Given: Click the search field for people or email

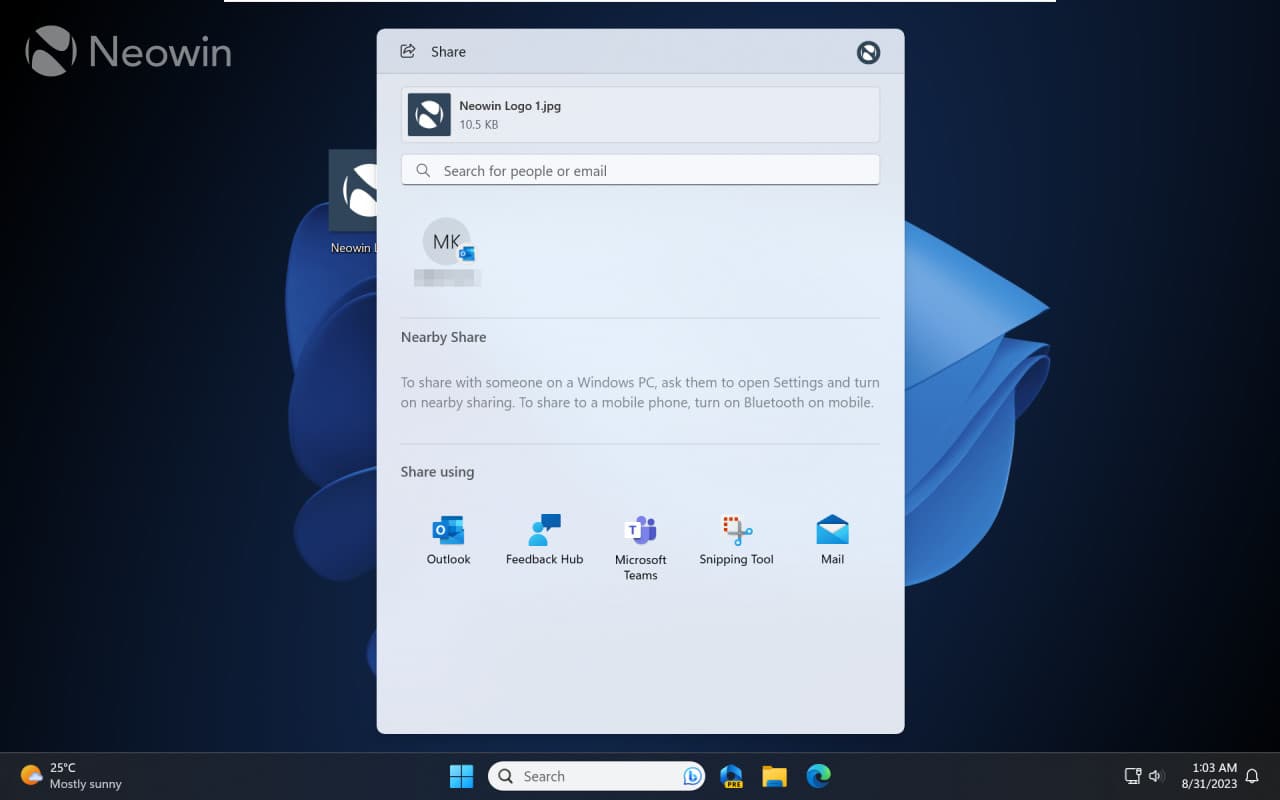Looking at the screenshot, I should coord(640,170).
